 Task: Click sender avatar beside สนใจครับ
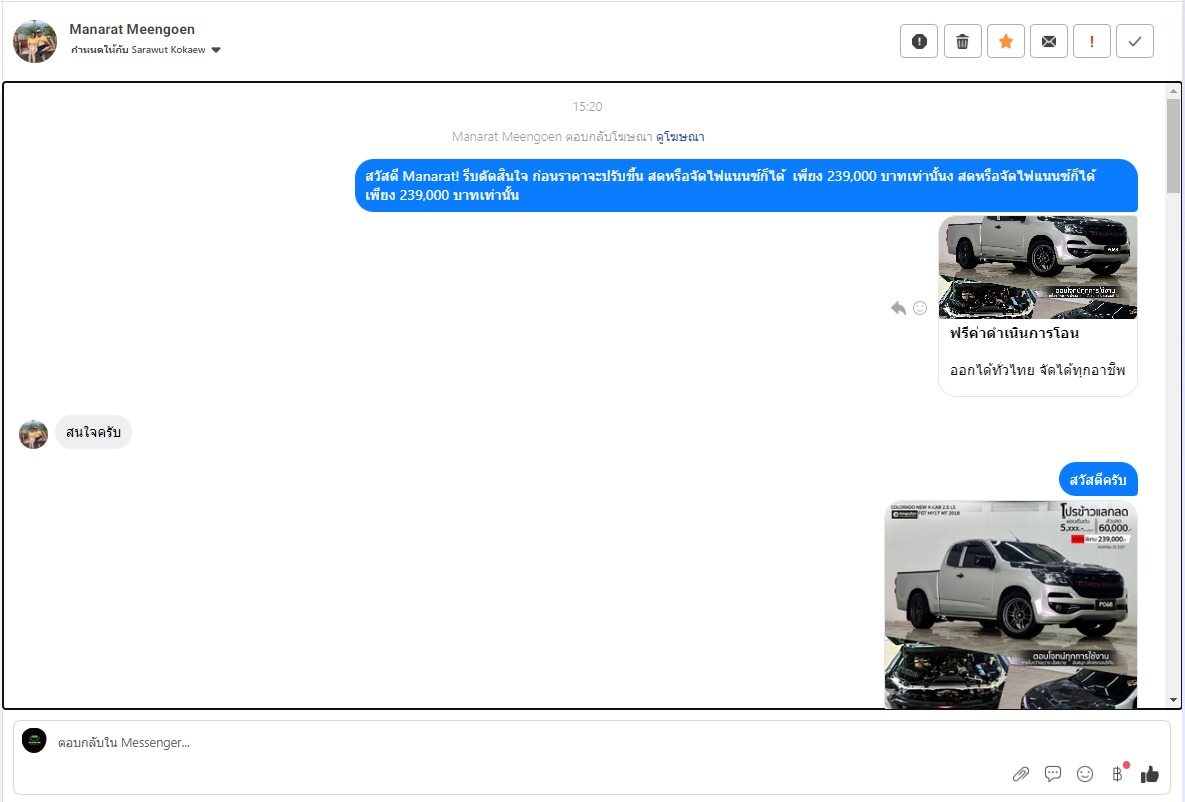[x=33, y=435]
